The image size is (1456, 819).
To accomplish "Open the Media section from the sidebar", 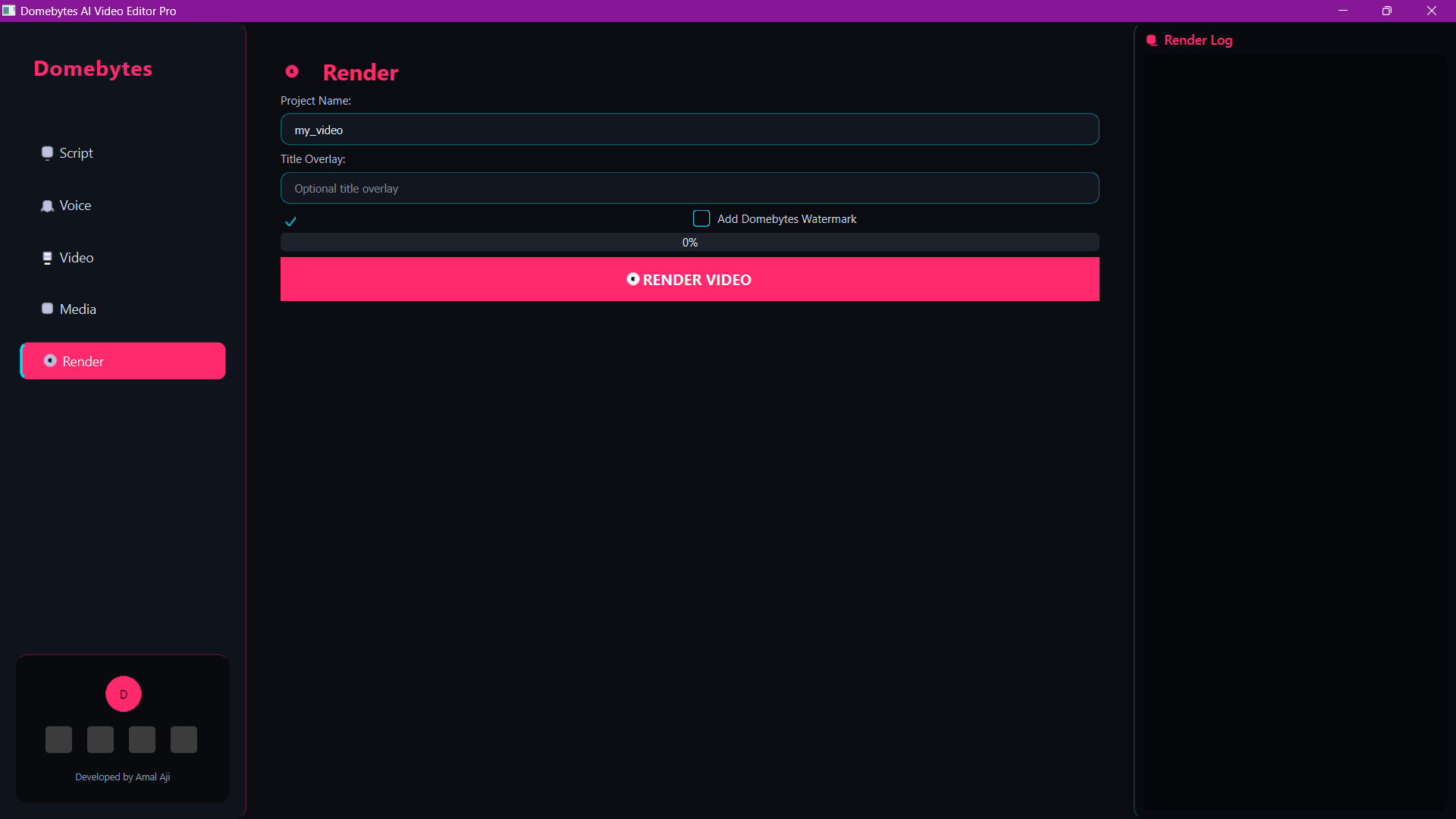I will (77, 308).
